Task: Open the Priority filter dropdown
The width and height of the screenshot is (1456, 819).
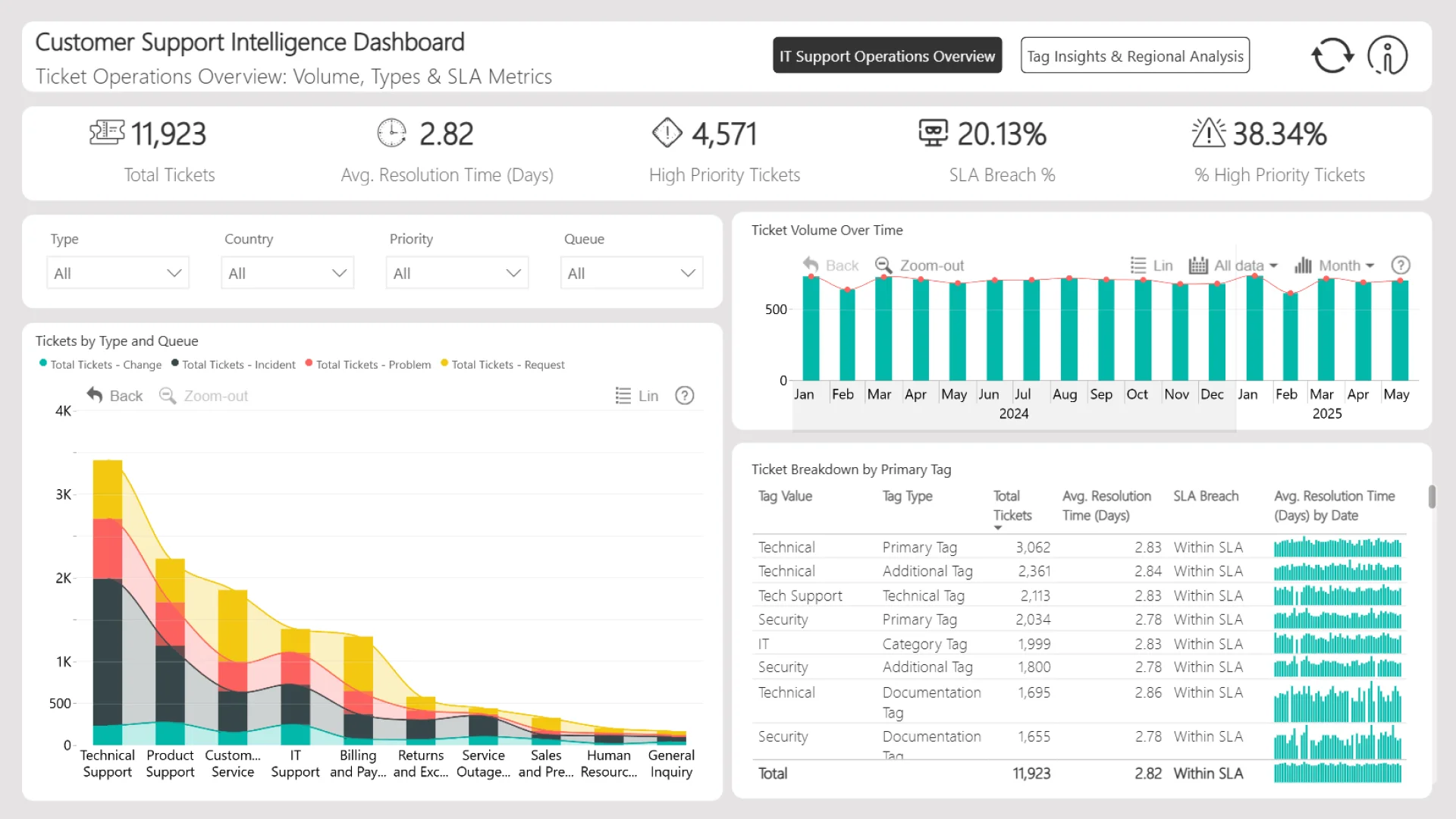Action: (457, 273)
